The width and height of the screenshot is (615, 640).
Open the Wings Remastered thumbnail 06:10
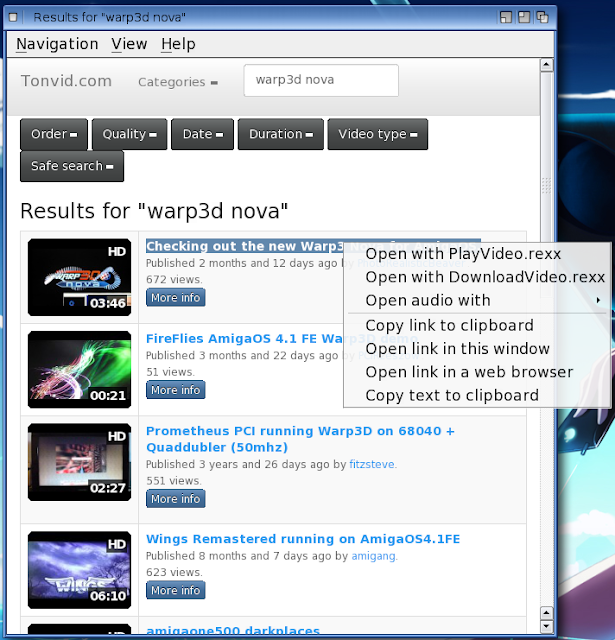80,570
